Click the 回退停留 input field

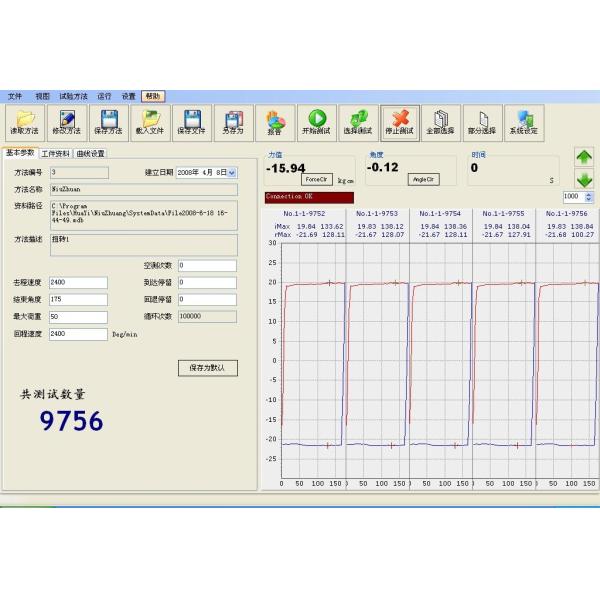207,300
